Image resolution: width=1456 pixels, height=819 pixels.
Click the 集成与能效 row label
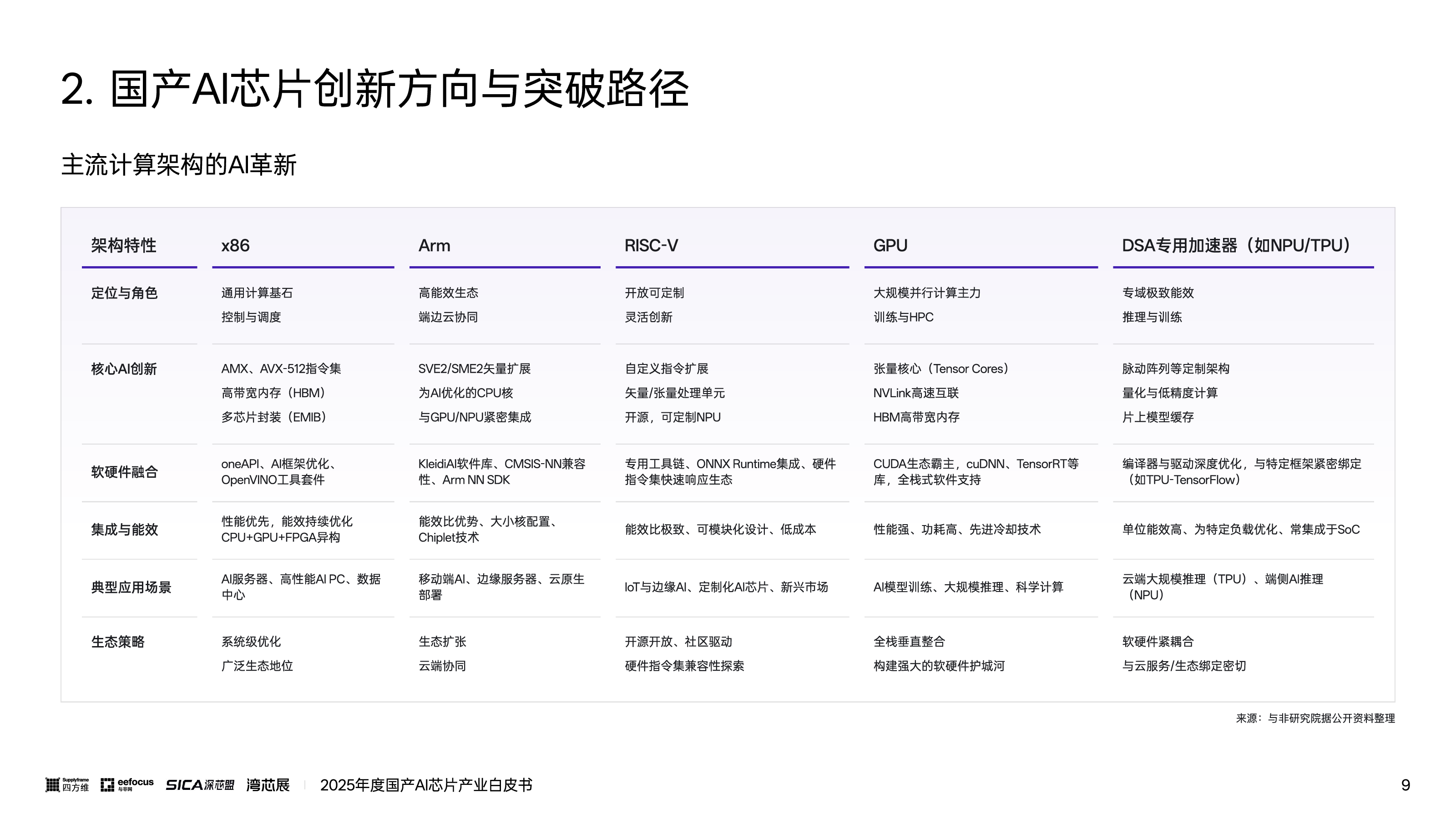(x=124, y=530)
